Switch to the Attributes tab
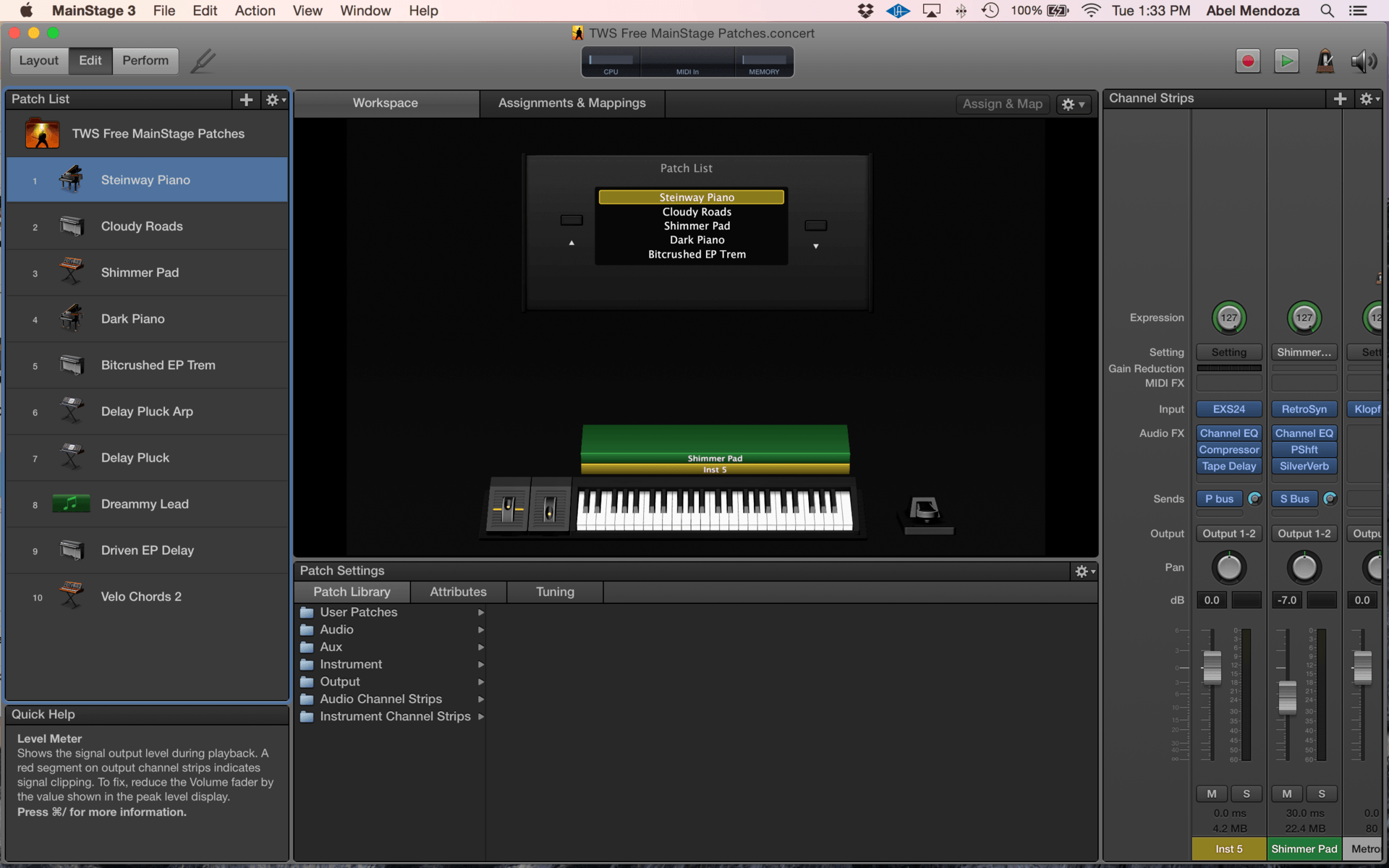This screenshot has height=868, width=1389. click(x=458, y=592)
